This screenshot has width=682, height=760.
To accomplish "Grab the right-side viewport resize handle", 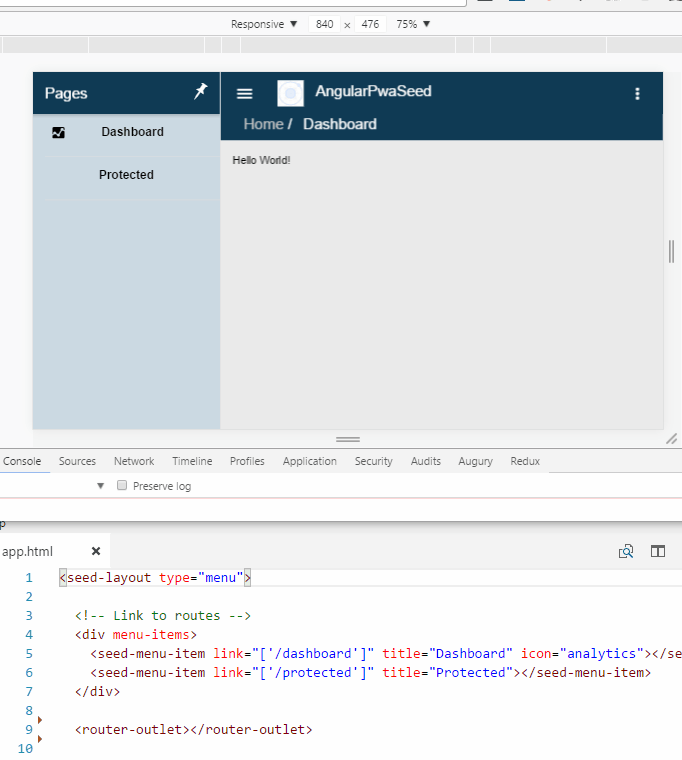I will [x=671, y=251].
